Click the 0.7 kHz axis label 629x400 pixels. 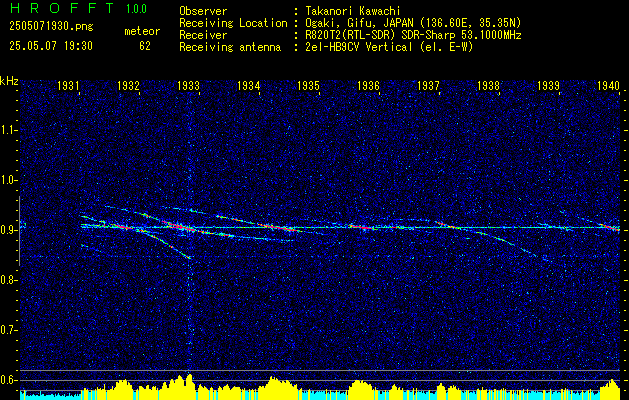coord(7,330)
